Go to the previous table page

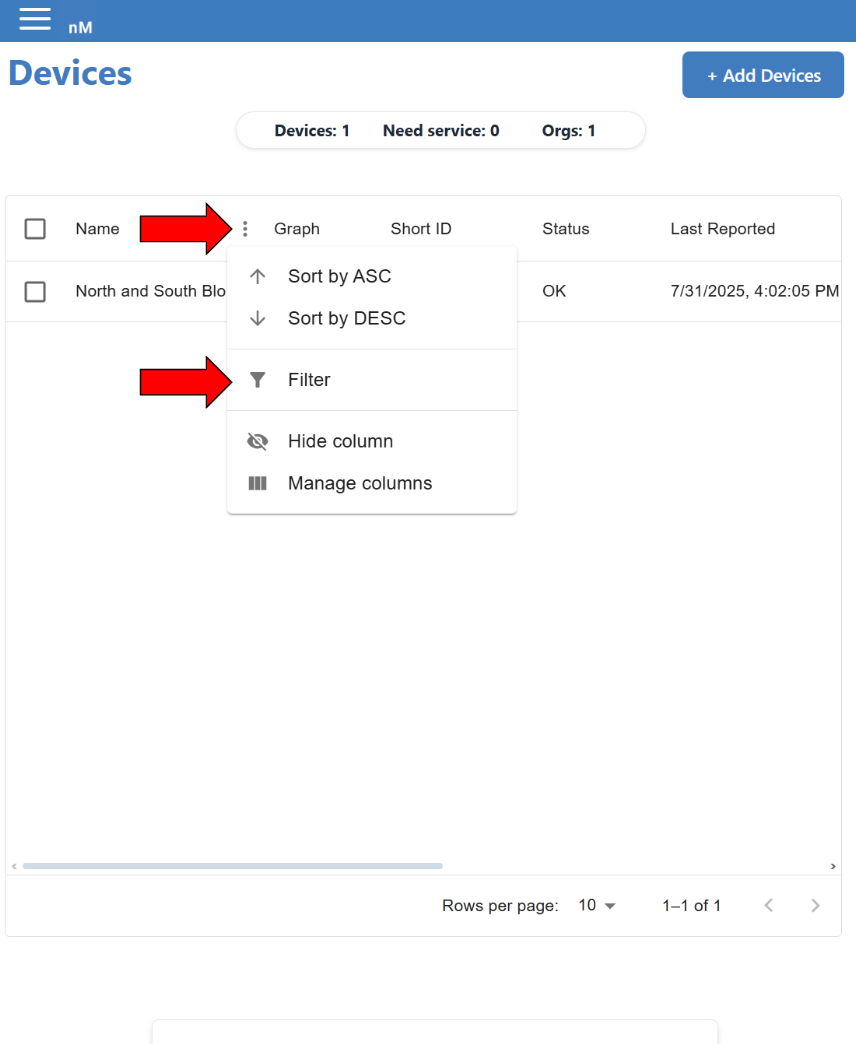pos(769,906)
